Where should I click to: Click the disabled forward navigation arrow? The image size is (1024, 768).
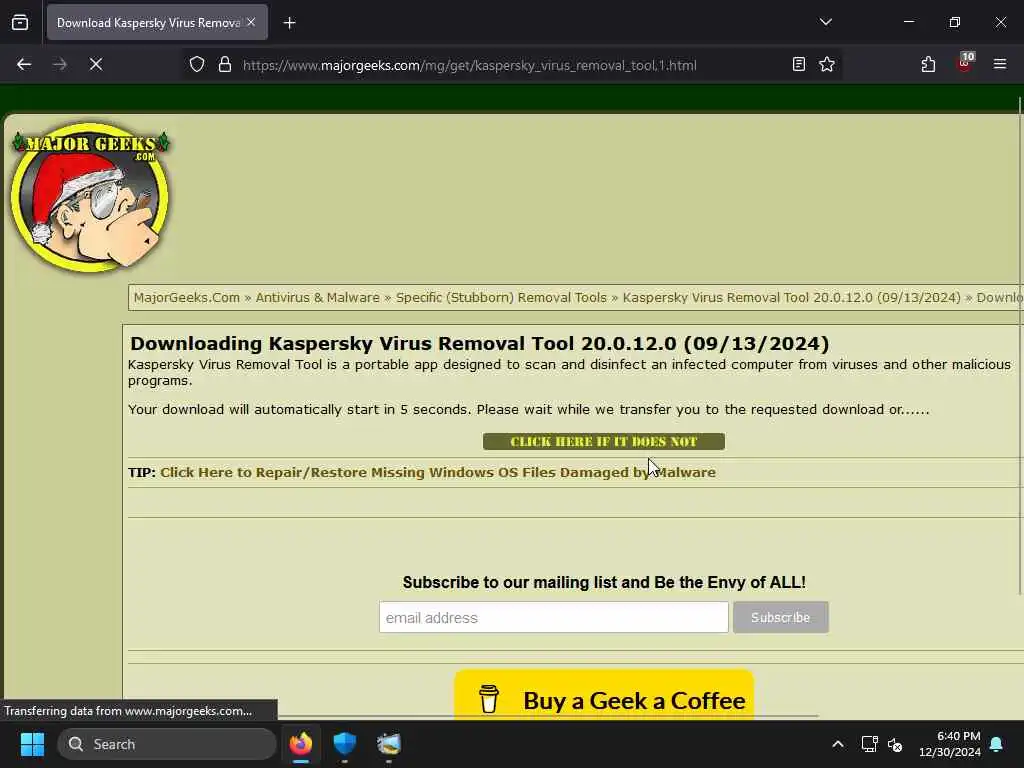coord(59,64)
